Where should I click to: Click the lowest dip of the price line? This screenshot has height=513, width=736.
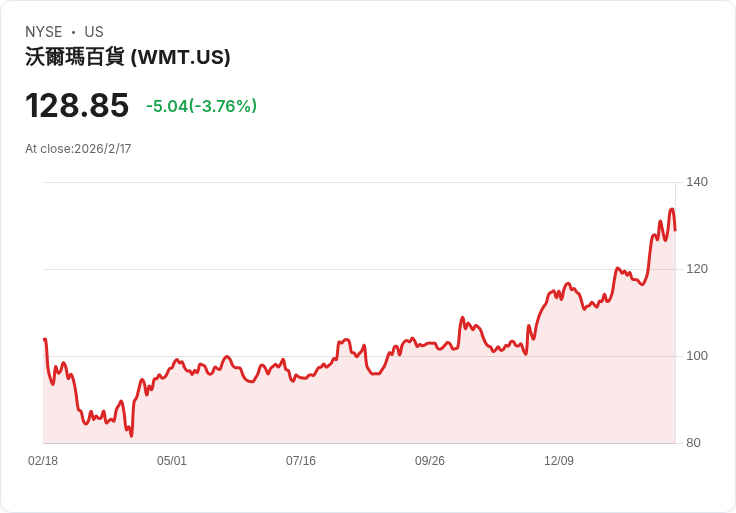pos(131,435)
